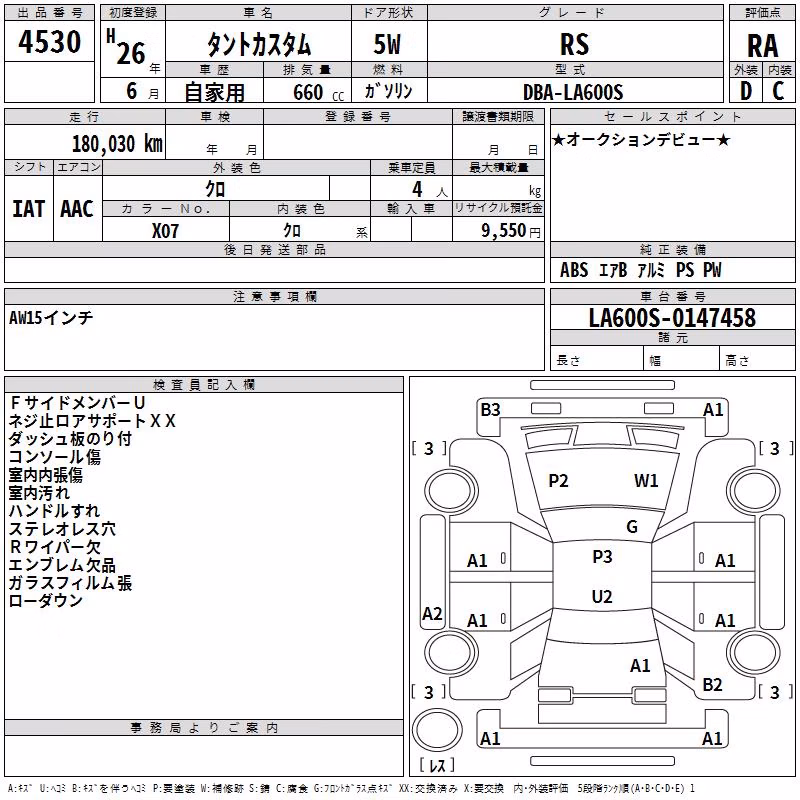Click inspector note ローダウン
Viewport: 800px width, 800px height.
pyautogui.click(x=46, y=601)
